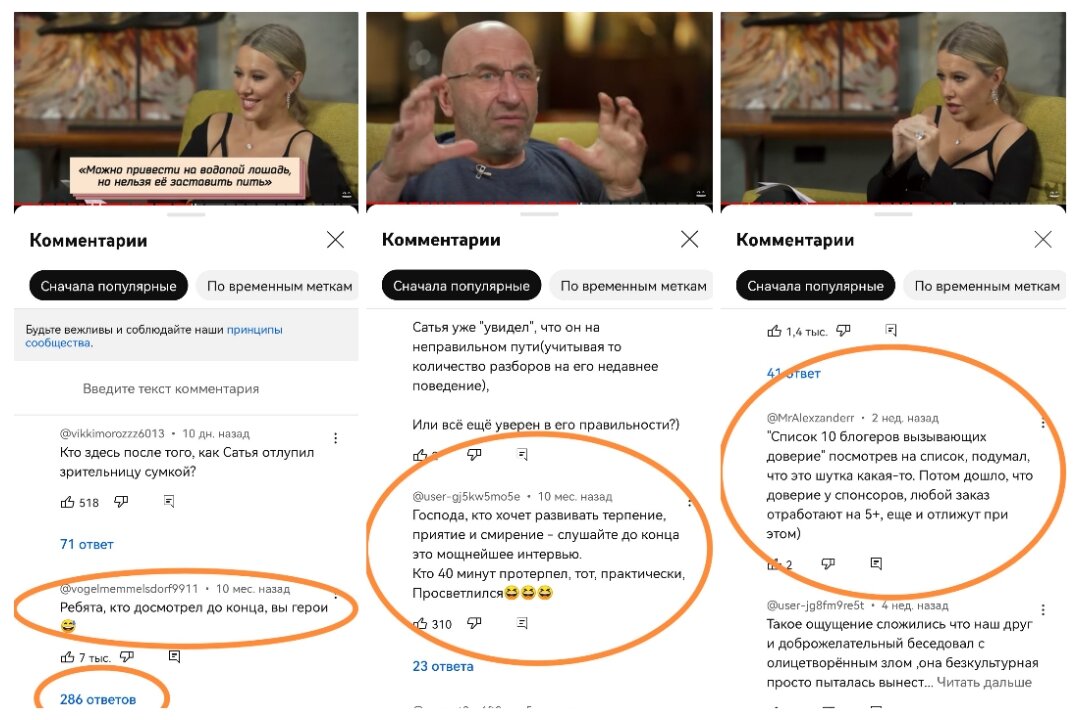Open reply icon under 7 тыс. comment
1080x720 pixels.
174,657
